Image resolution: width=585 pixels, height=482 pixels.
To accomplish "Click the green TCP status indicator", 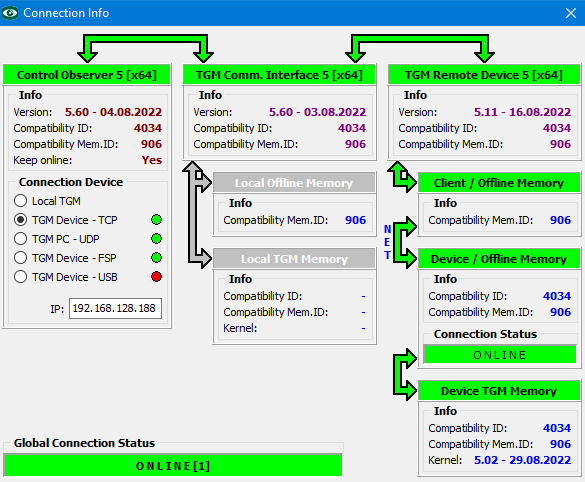I will click(x=156, y=220).
